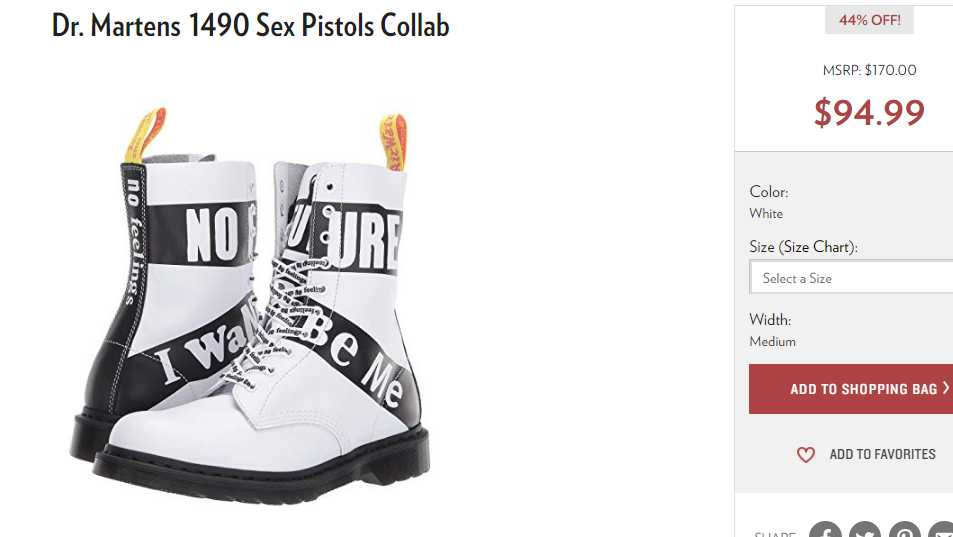
Task: Share the boots on Facebook
Action: tap(825, 529)
